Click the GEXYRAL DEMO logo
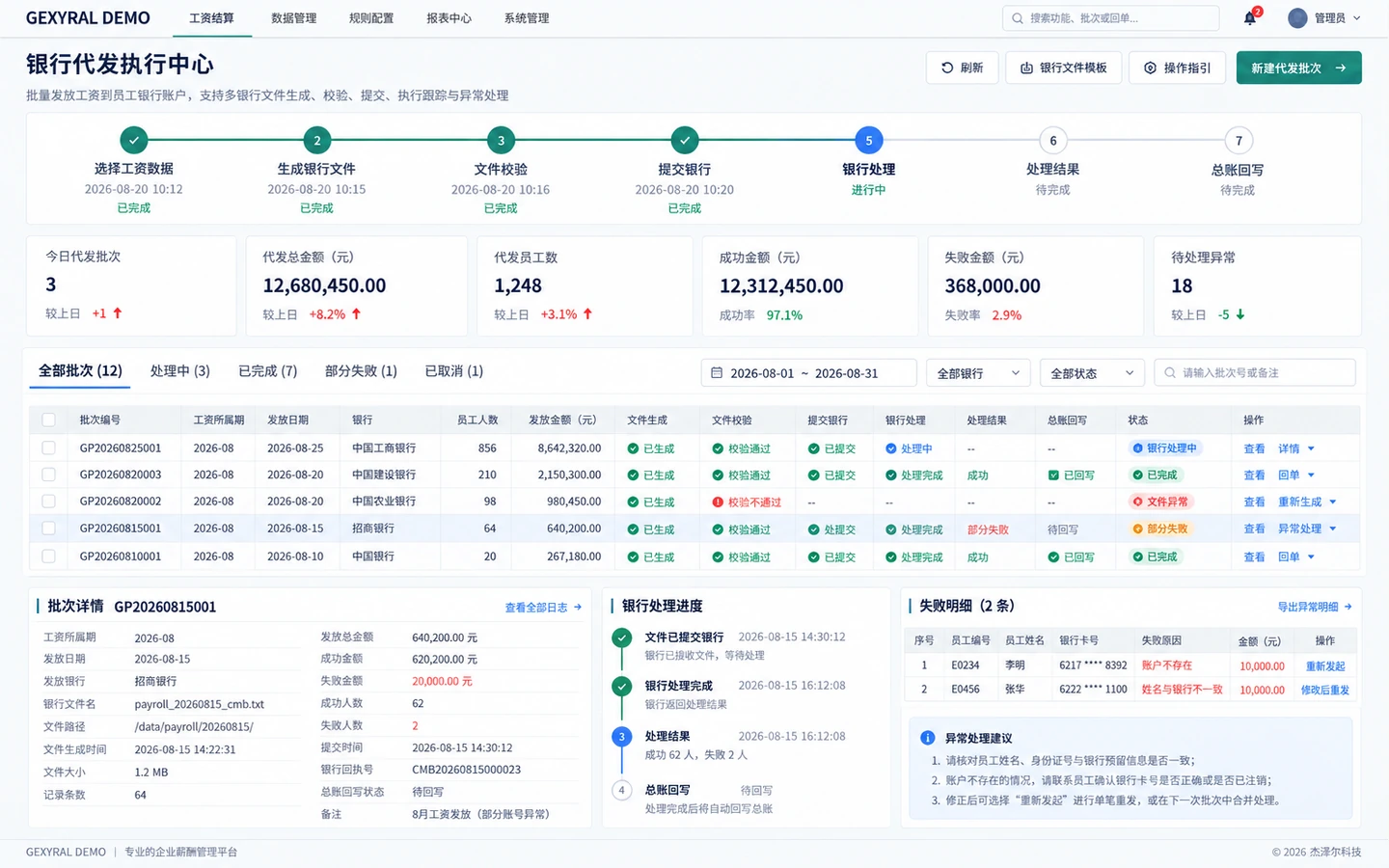Screen dimensions: 1389x868 (88, 18)
